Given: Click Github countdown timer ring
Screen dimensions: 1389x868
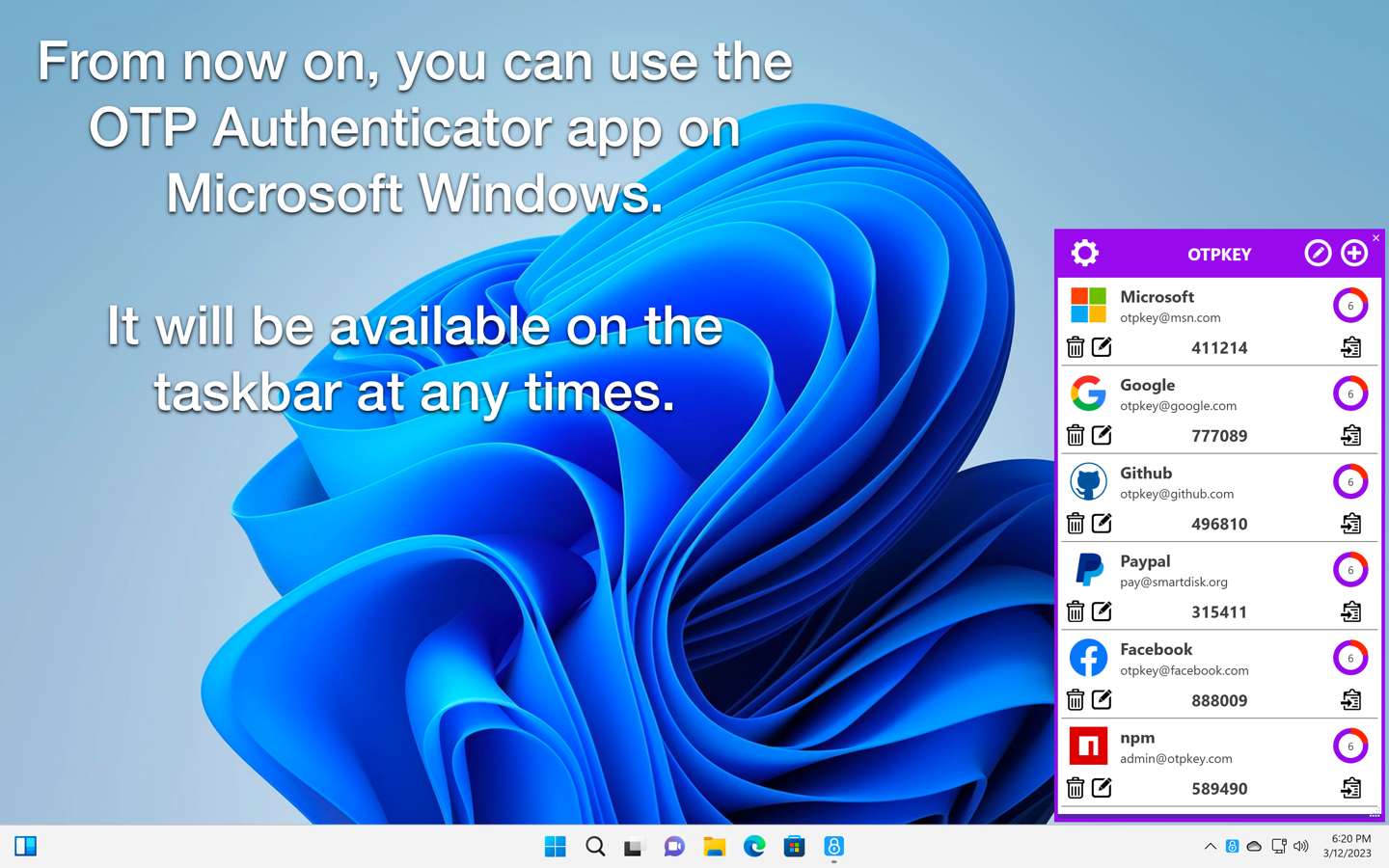Looking at the screenshot, I should [1350, 482].
